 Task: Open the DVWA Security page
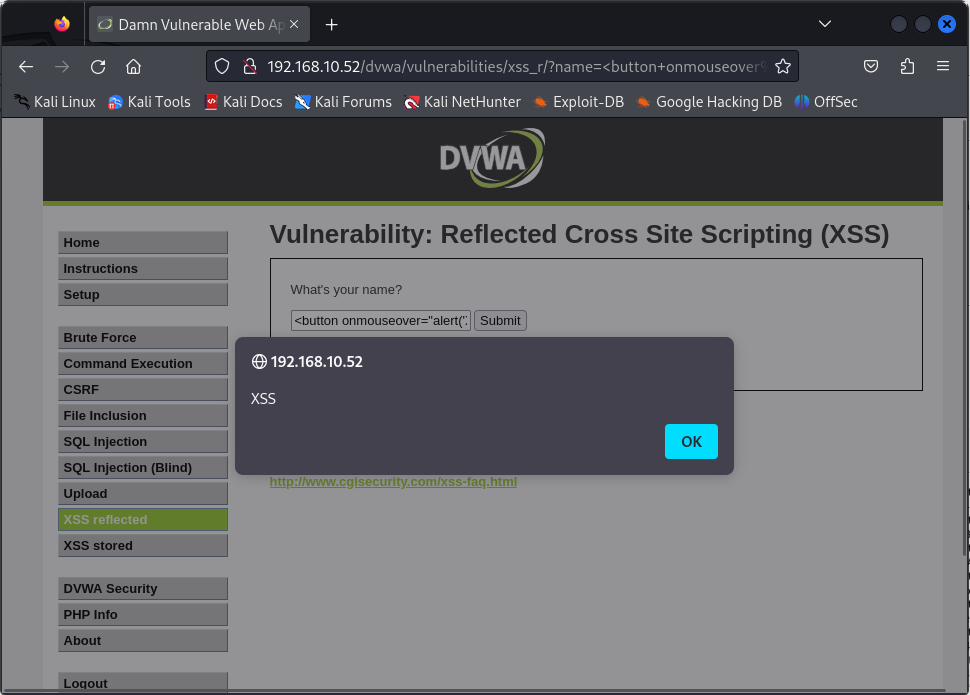tap(143, 589)
